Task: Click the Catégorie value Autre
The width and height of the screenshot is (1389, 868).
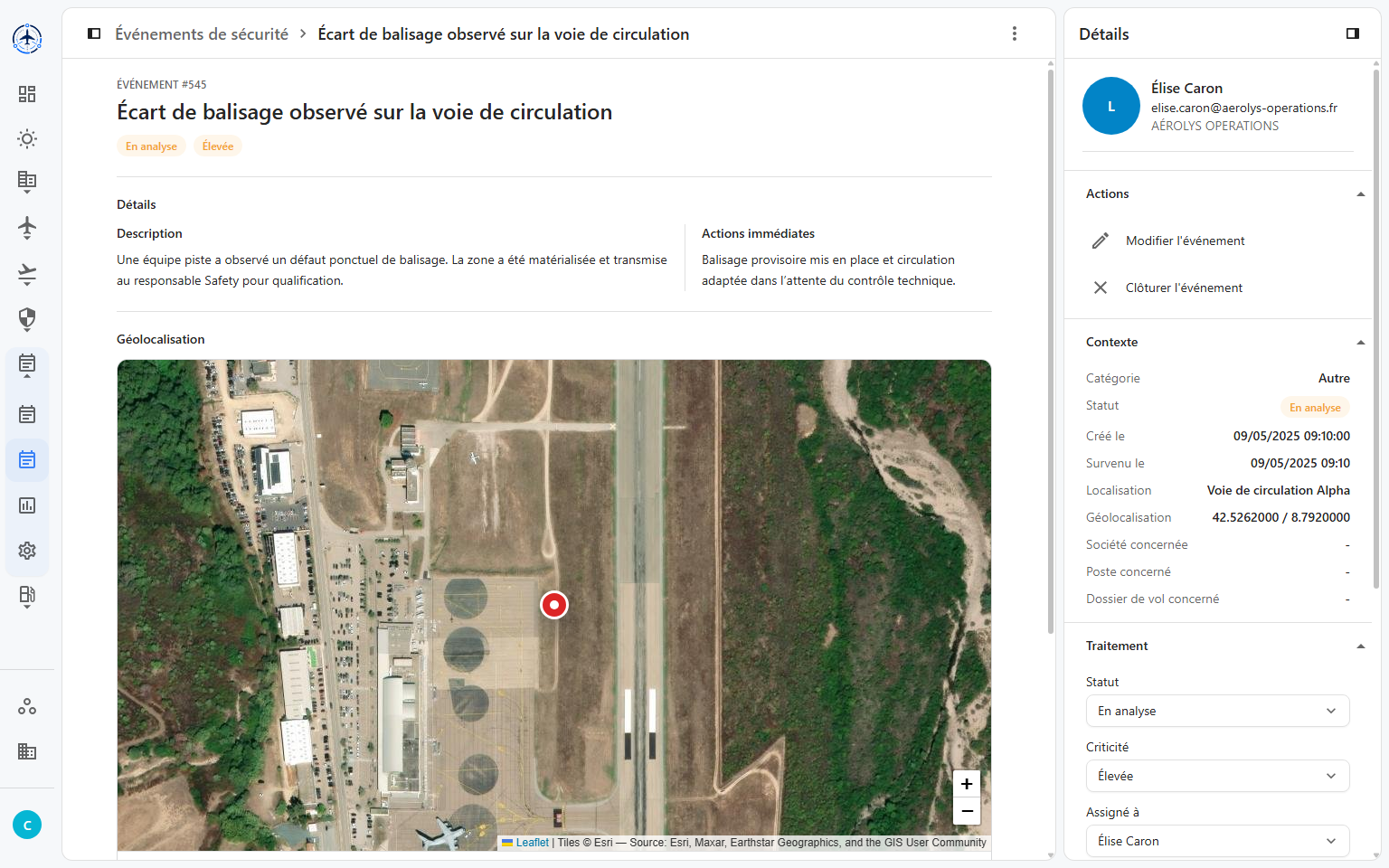Action: (x=1334, y=378)
